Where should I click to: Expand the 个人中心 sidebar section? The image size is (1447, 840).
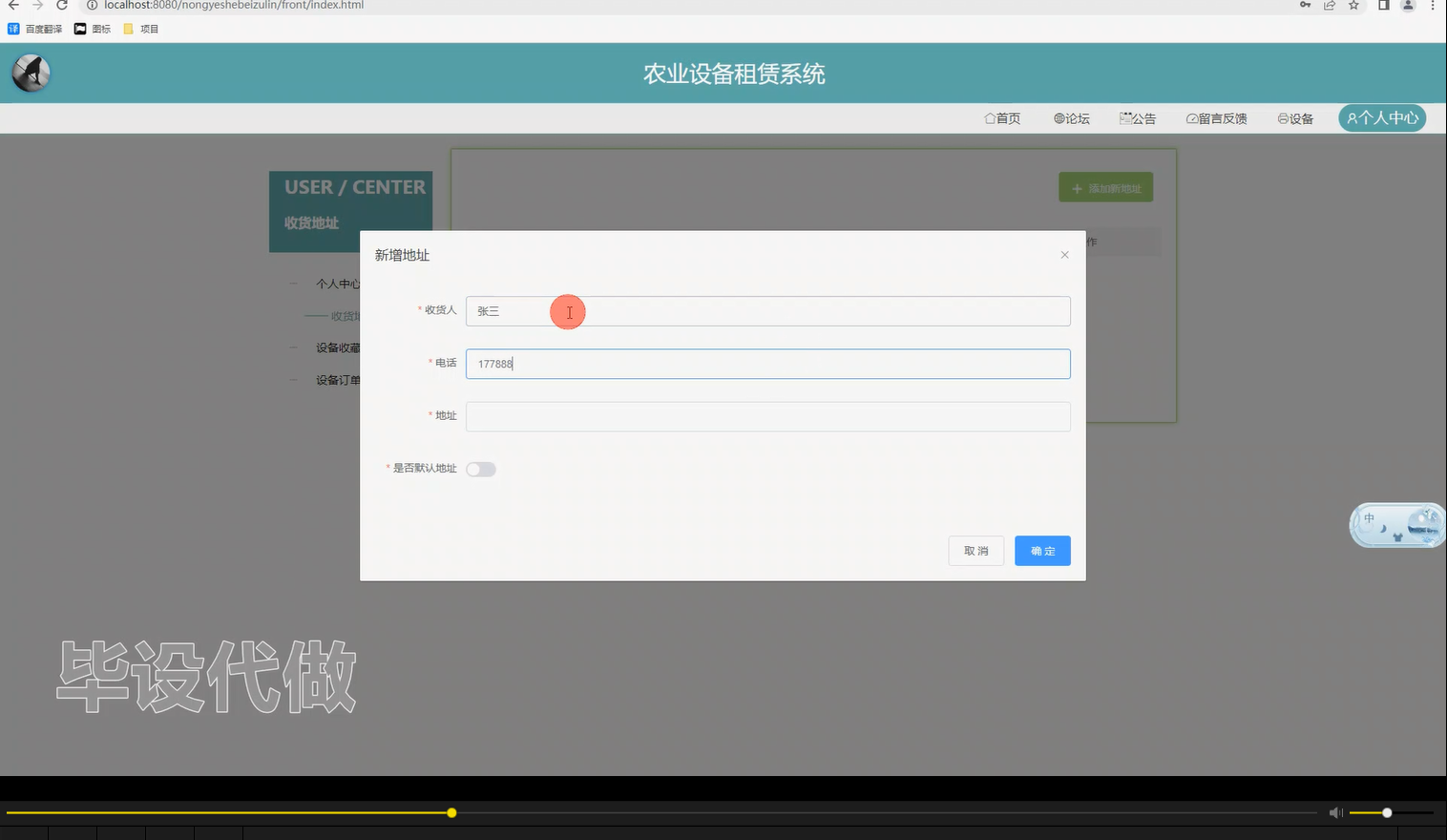click(x=336, y=283)
